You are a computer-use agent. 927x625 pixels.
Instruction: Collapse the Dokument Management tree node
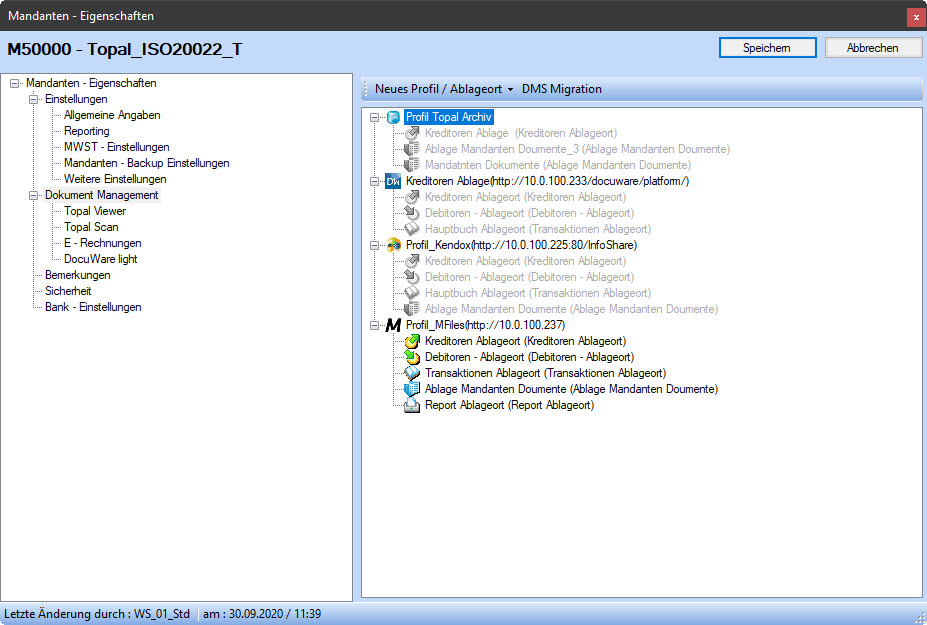tap(34, 195)
